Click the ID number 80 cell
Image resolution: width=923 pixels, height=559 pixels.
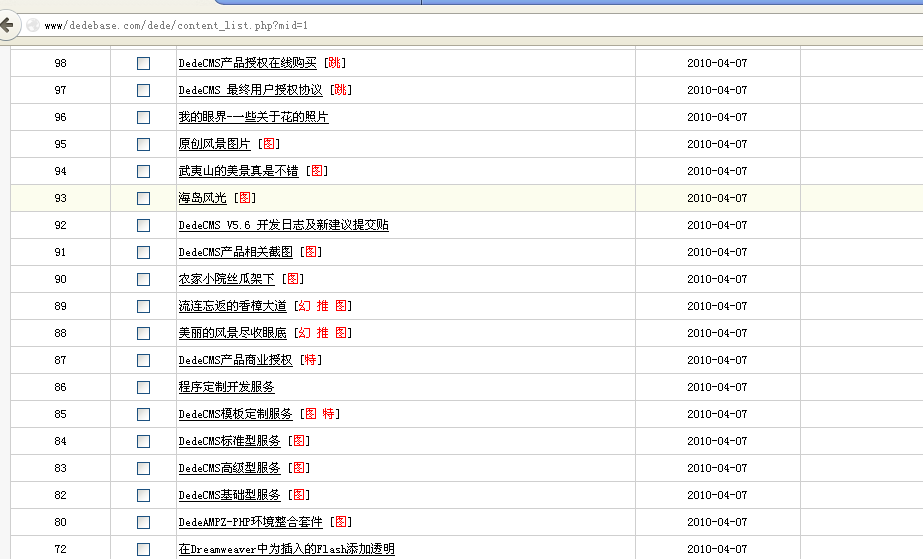[x=61, y=523]
